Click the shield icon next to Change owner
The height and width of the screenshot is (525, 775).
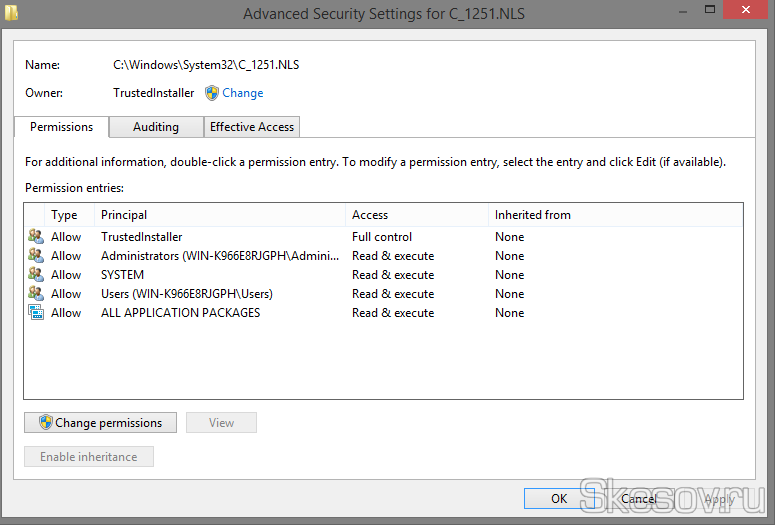tap(212, 93)
